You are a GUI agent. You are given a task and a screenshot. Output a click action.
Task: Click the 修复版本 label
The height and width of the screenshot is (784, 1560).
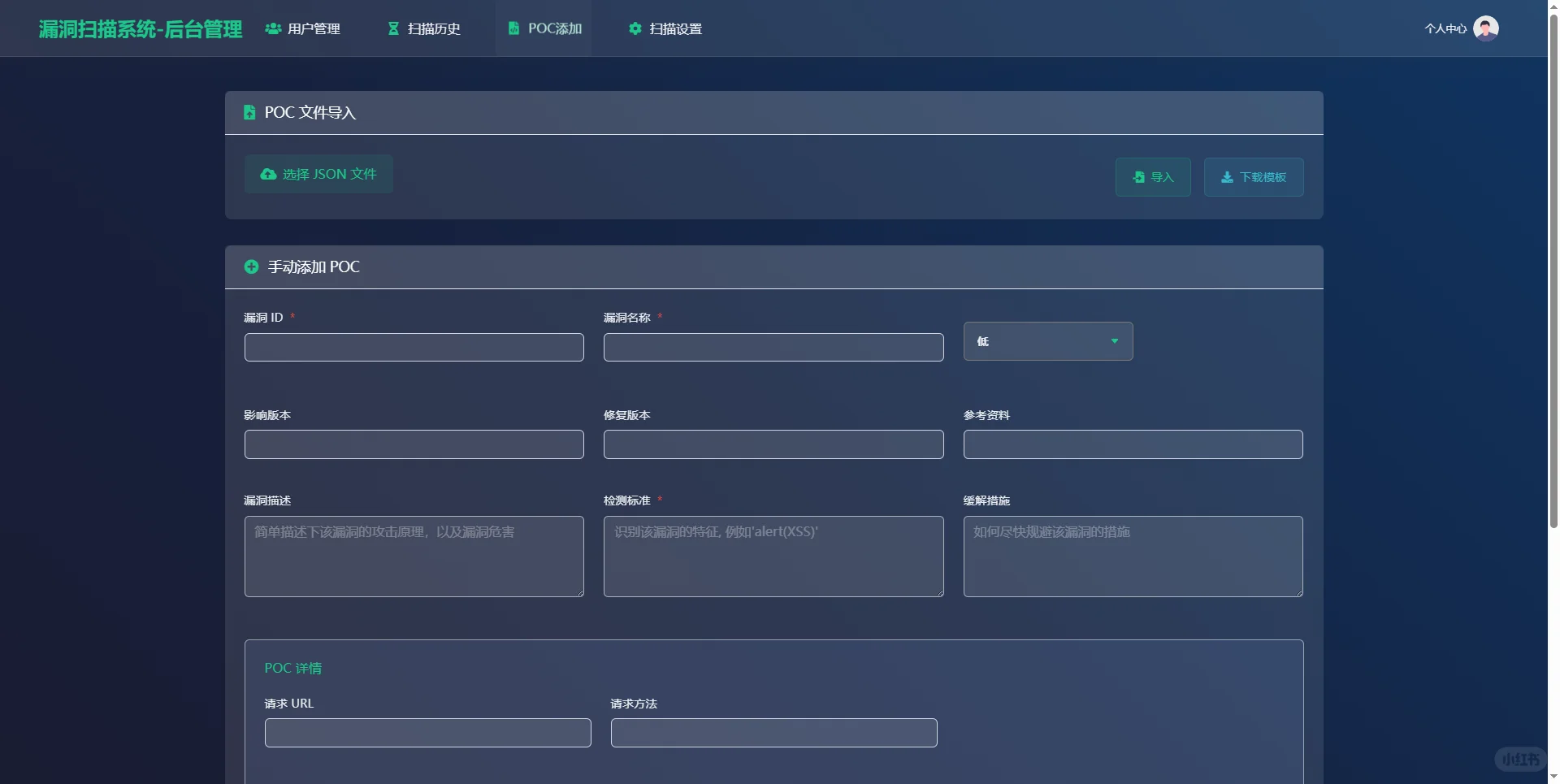tap(627, 415)
